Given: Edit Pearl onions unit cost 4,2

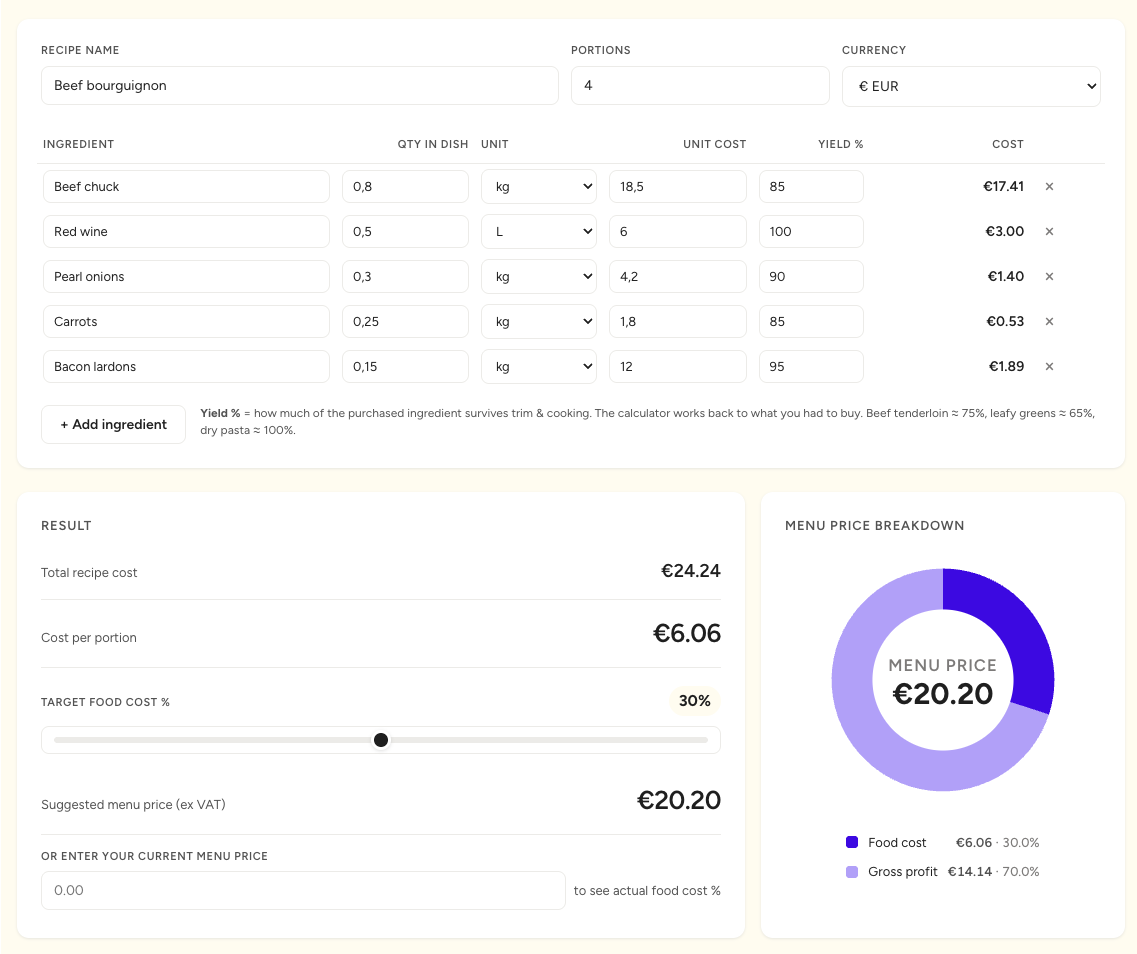Looking at the screenshot, I should (678, 276).
